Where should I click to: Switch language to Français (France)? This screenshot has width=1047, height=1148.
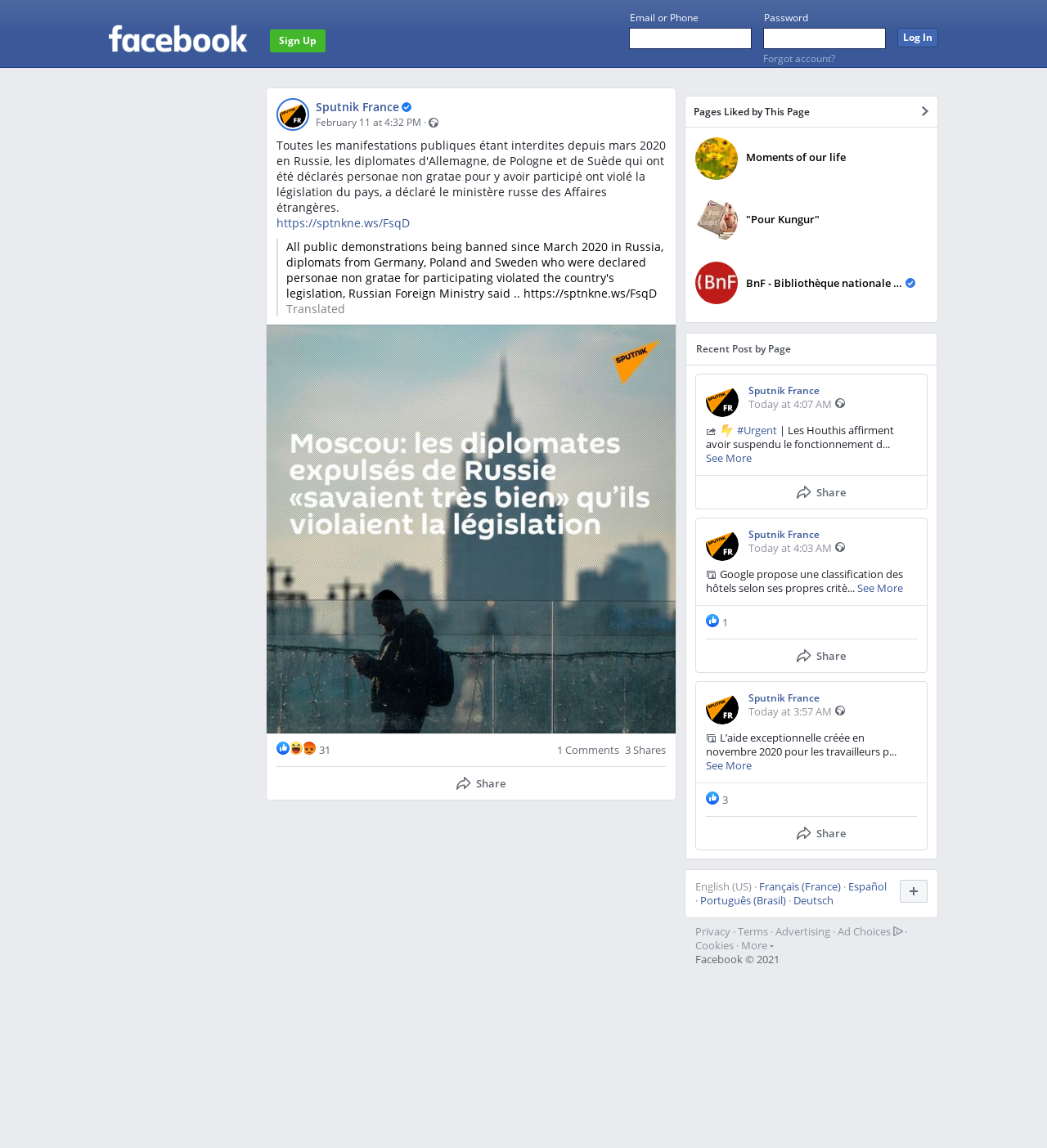click(800, 886)
